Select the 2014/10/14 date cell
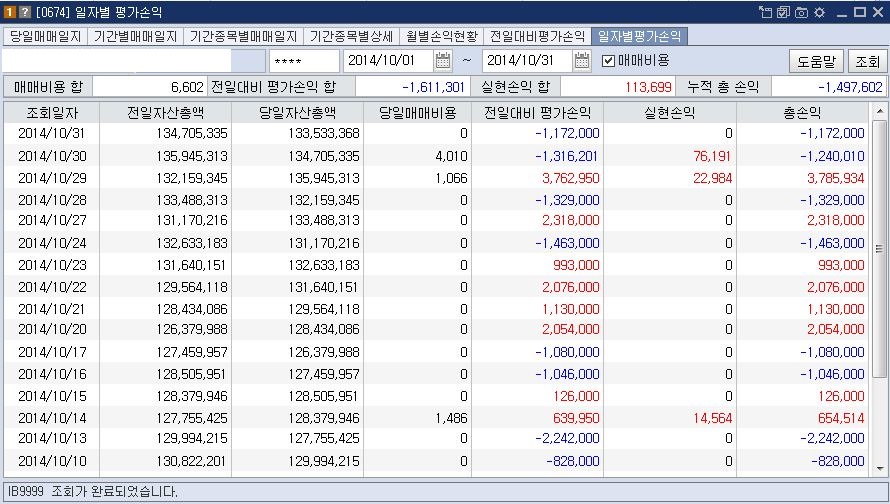This screenshot has height=504, width=890. (x=52, y=418)
